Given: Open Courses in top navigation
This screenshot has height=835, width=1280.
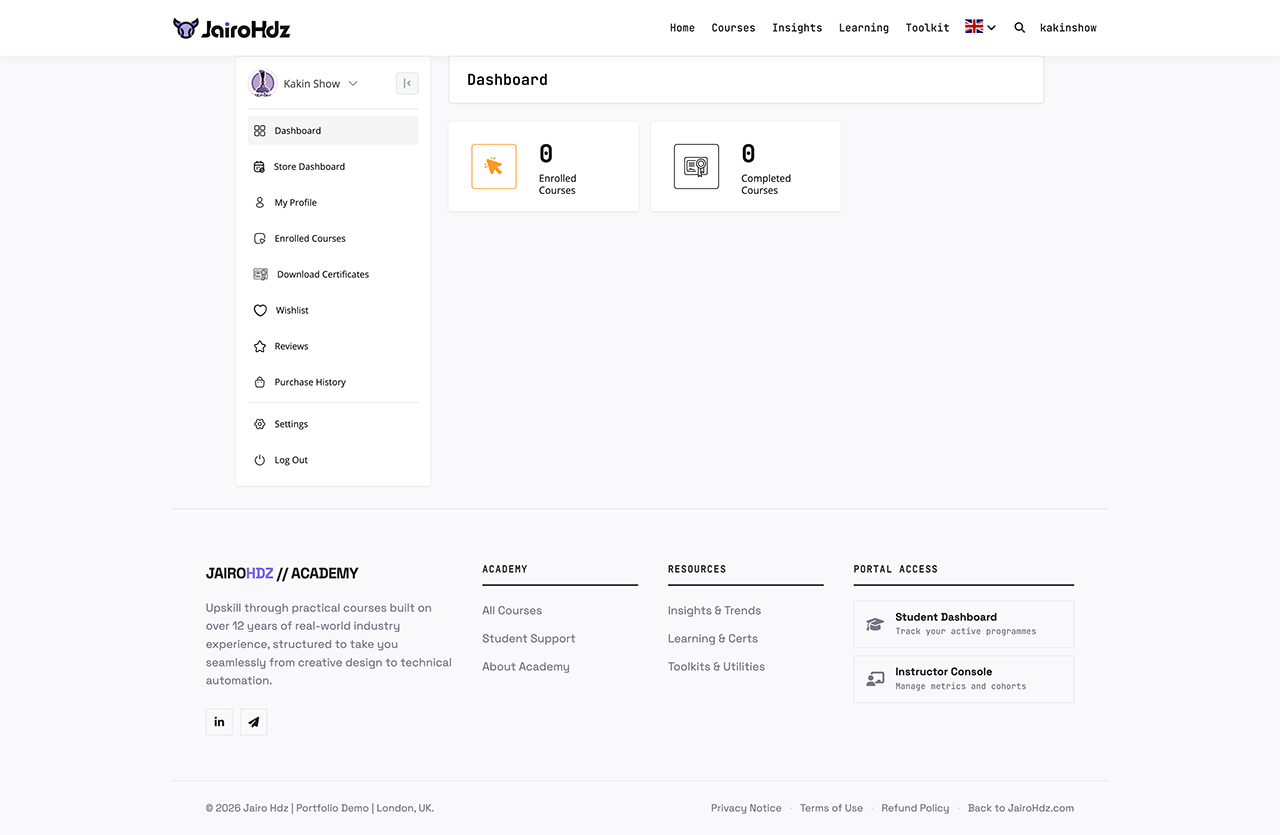Looking at the screenshot, I should point(733,28).
